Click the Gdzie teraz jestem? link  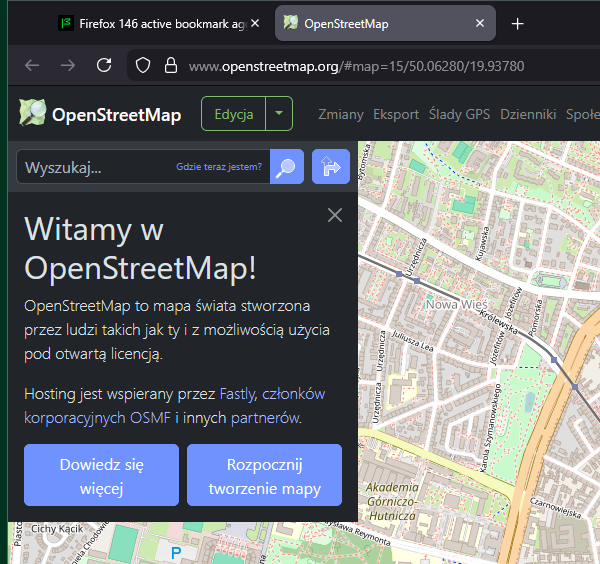pos(219,167)
